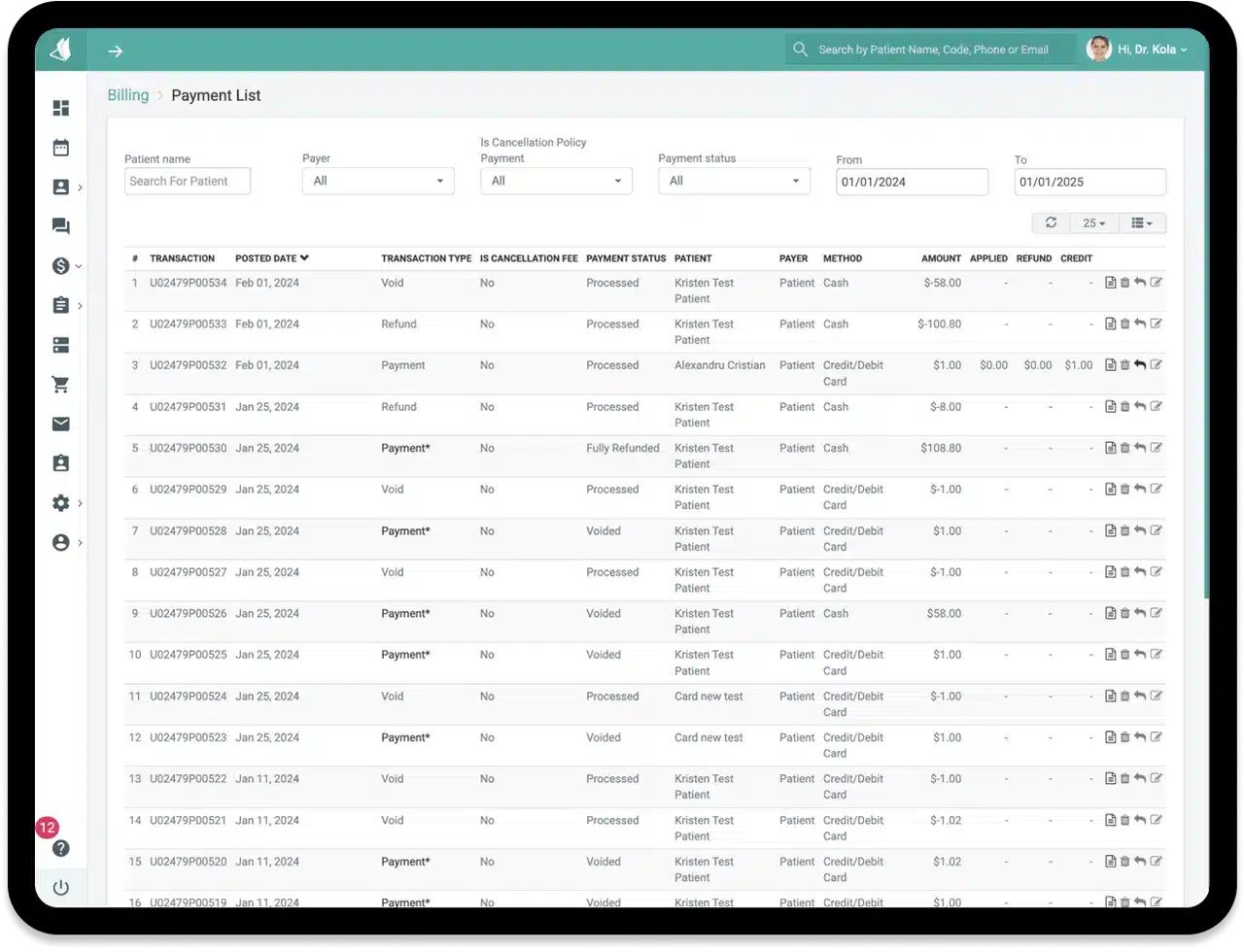Open the Payer dropdown filter
The height and width of the screenshot is (952, 1244).
point(378,181)
